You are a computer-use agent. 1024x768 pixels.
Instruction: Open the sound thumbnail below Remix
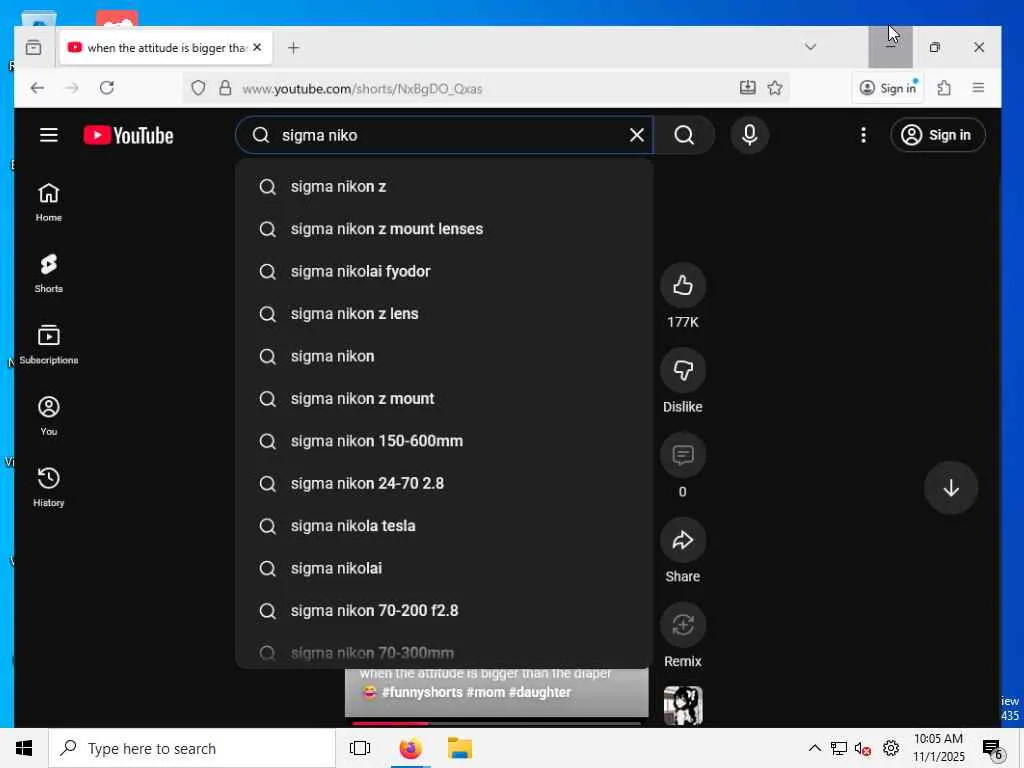click(x=683, y=705)
